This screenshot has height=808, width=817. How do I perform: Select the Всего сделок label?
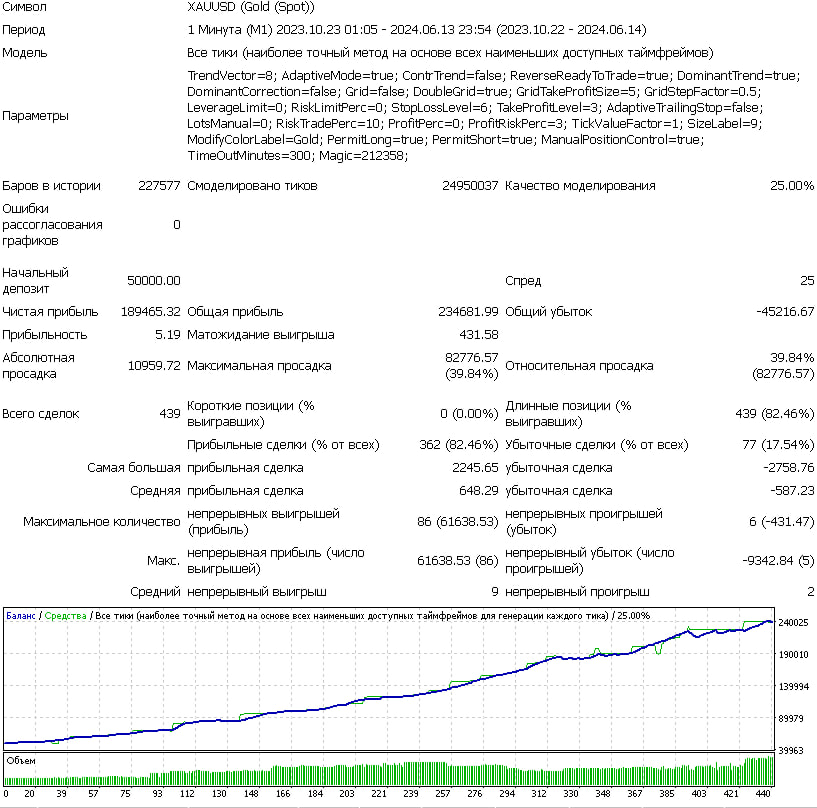(x=40, y=414)
